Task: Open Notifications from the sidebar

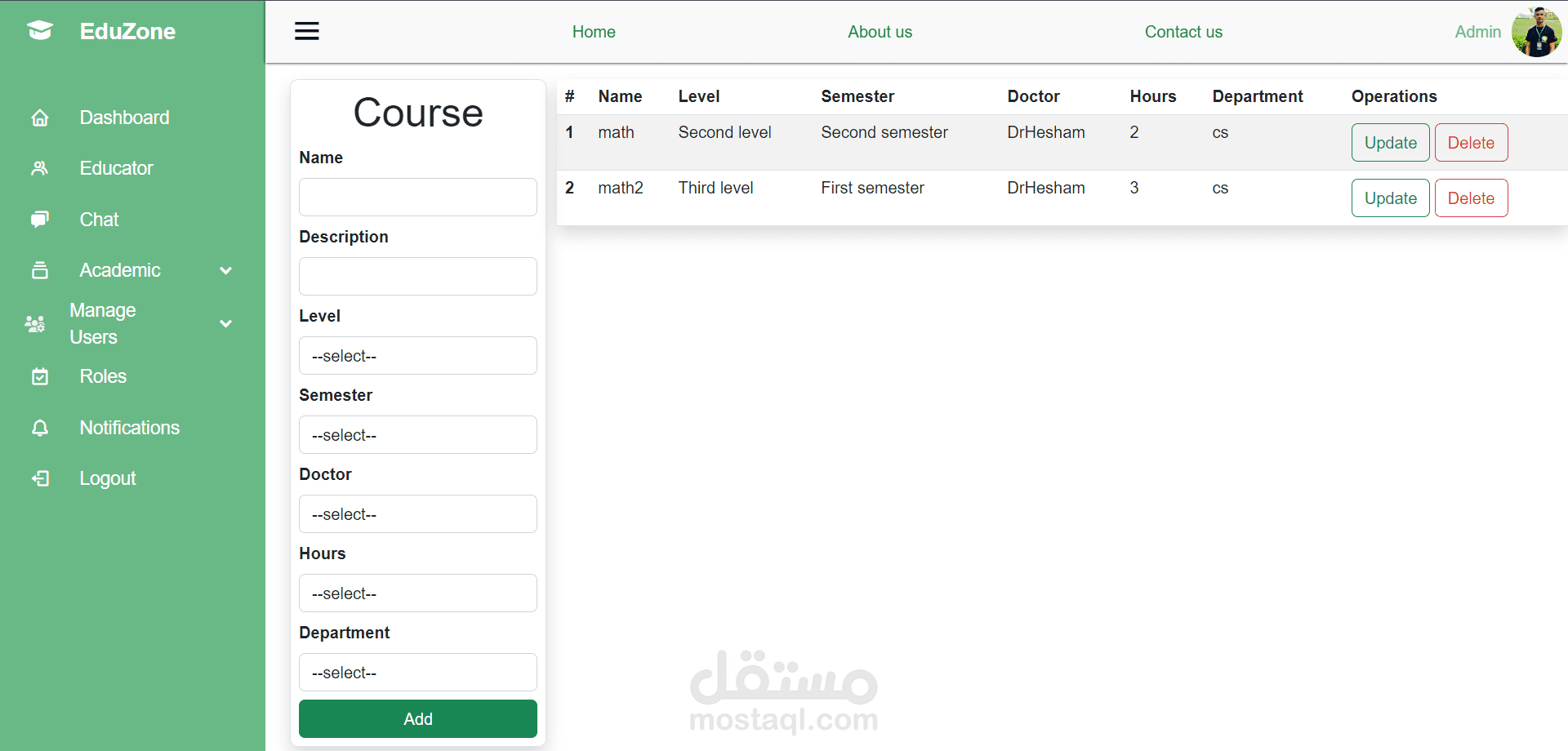Action: [129, 428]
